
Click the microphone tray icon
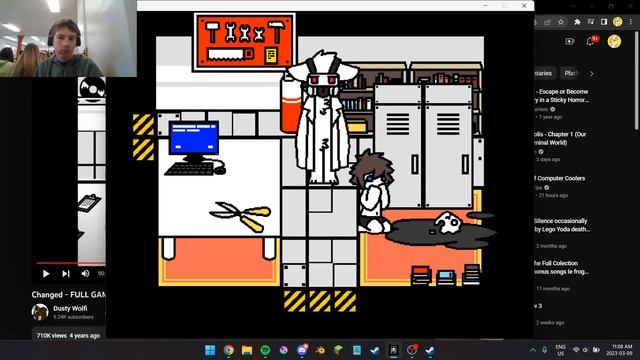click(x=544, y=350)
